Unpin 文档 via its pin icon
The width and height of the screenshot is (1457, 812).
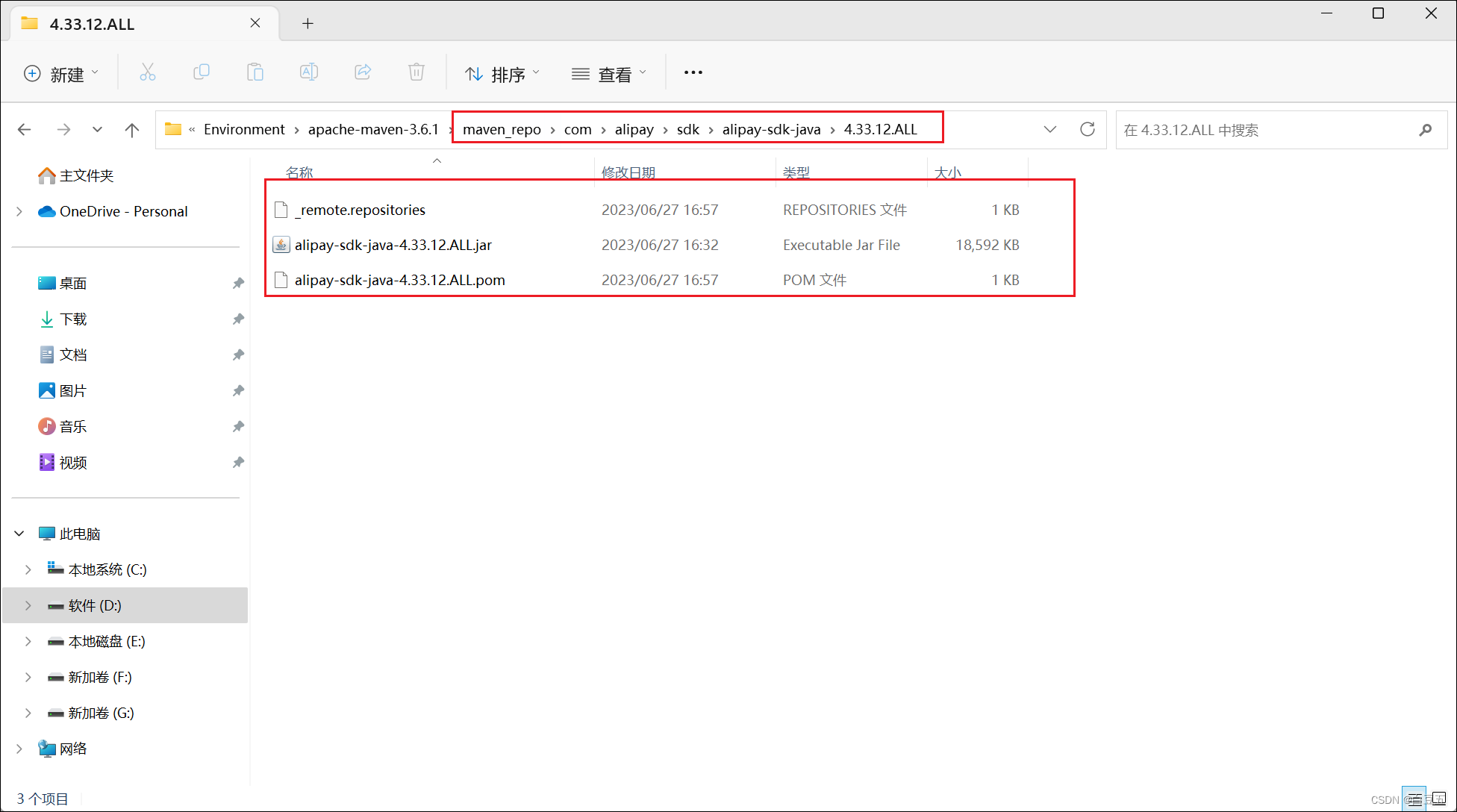tap(238, 355)
